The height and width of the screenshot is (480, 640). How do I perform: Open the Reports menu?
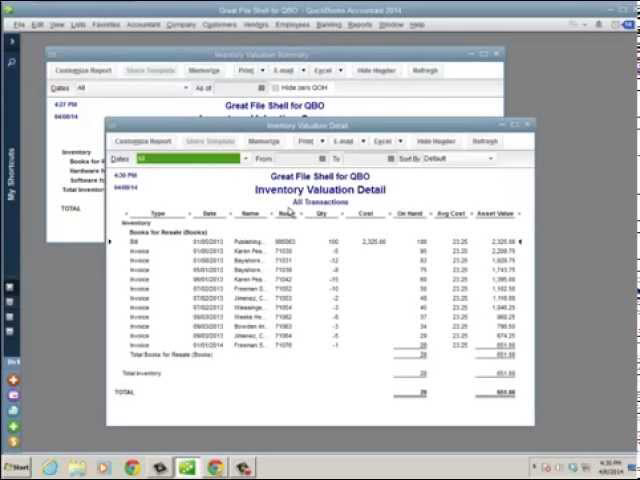click(x=359, y=24)
